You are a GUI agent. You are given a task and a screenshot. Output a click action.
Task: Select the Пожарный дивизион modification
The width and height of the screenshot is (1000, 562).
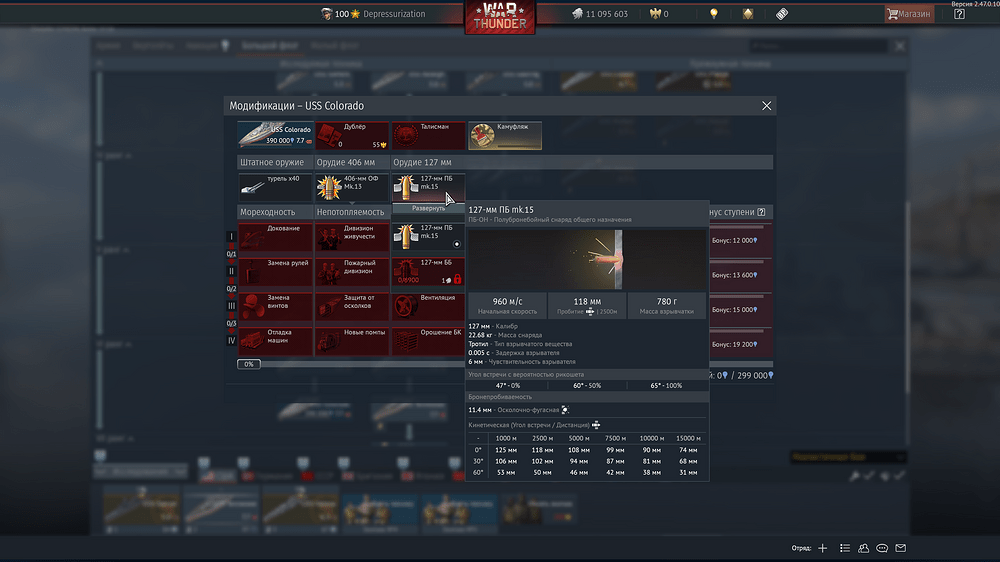tap(351, 271)
